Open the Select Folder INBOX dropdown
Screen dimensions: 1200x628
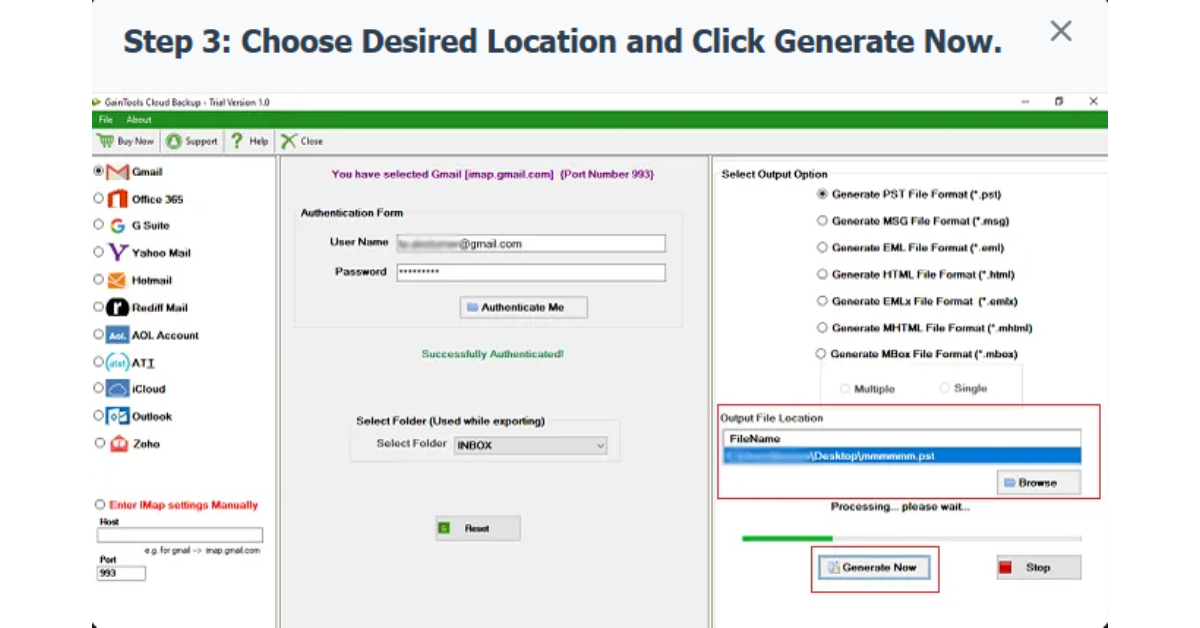pos(531,445)
